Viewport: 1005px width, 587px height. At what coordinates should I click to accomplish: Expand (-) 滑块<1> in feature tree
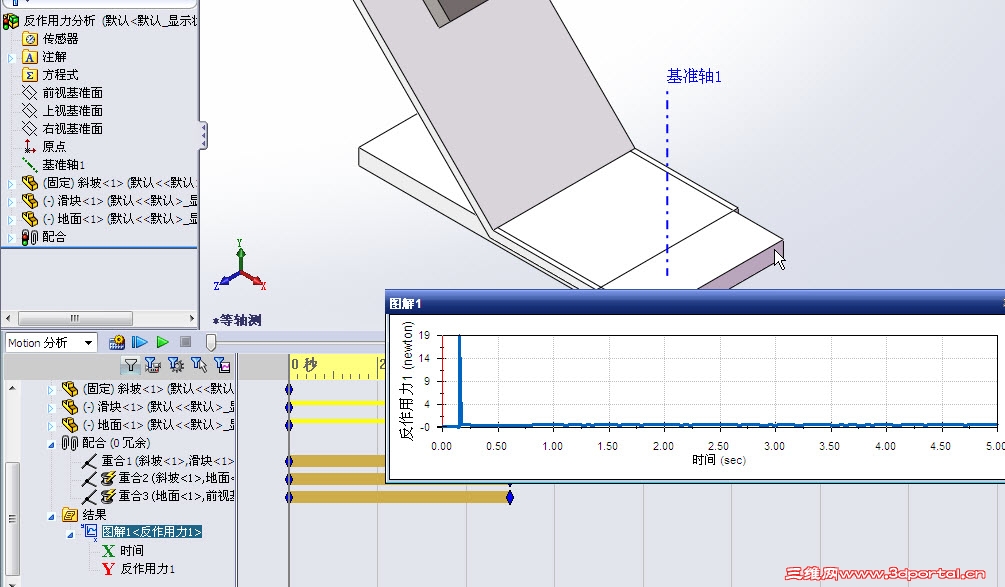(x=11, y=201)
